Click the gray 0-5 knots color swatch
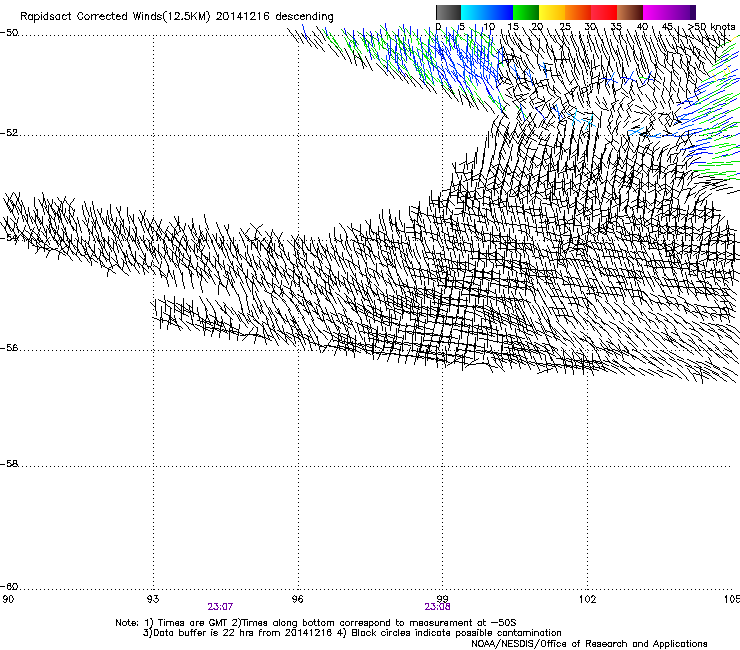This screenshot has height=650, width=740. (x=448, y=12)
